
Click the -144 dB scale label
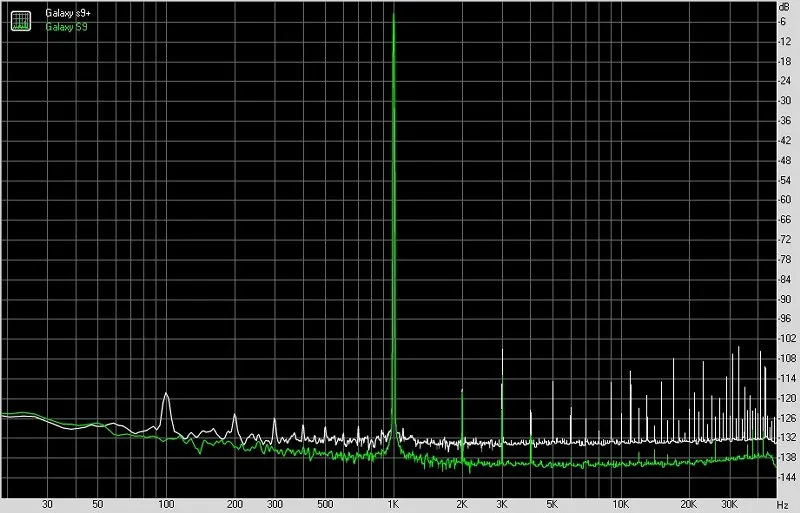(x=786, y=477)
